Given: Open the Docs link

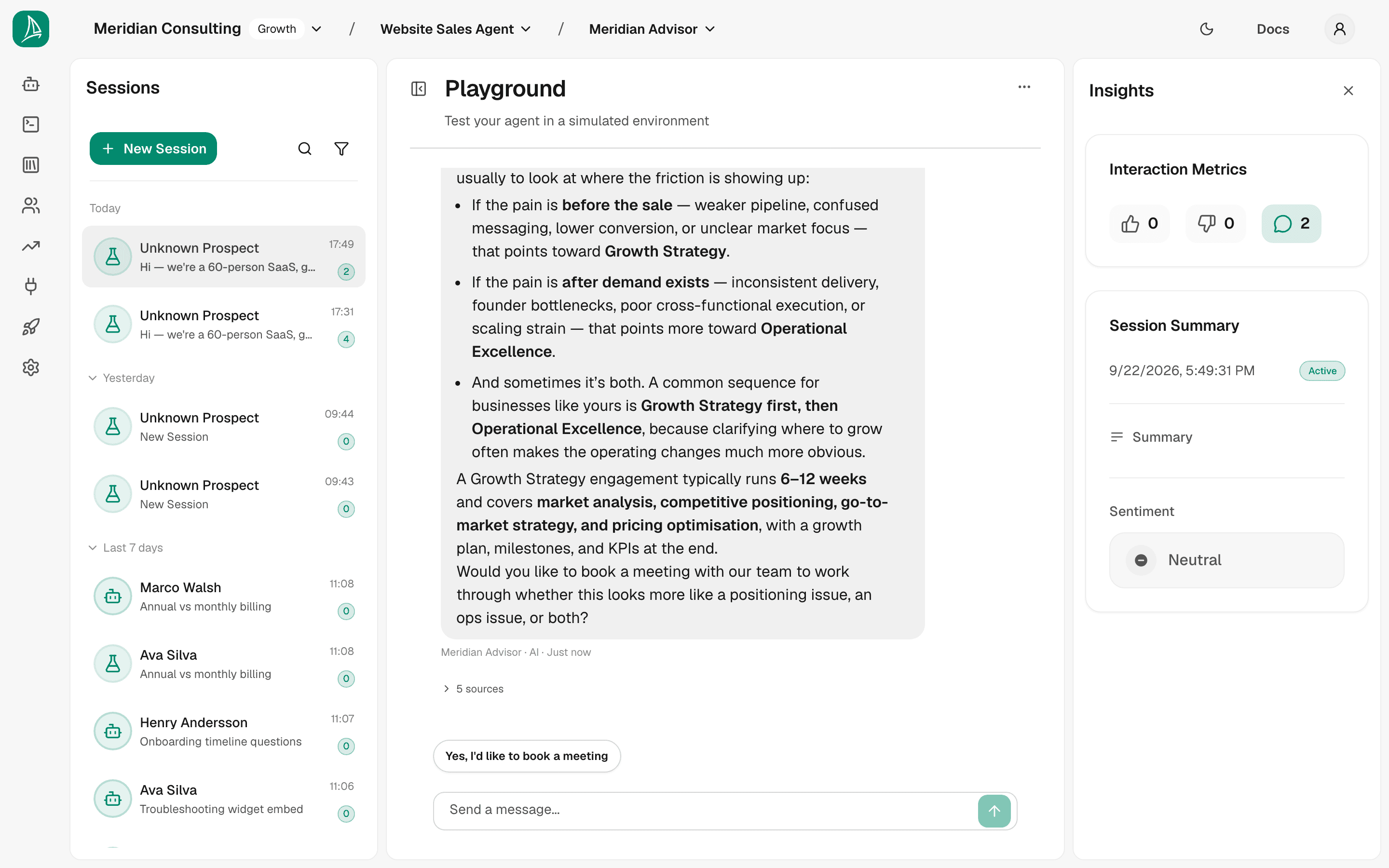Looking at the screenshot, I should (1272, 29).
